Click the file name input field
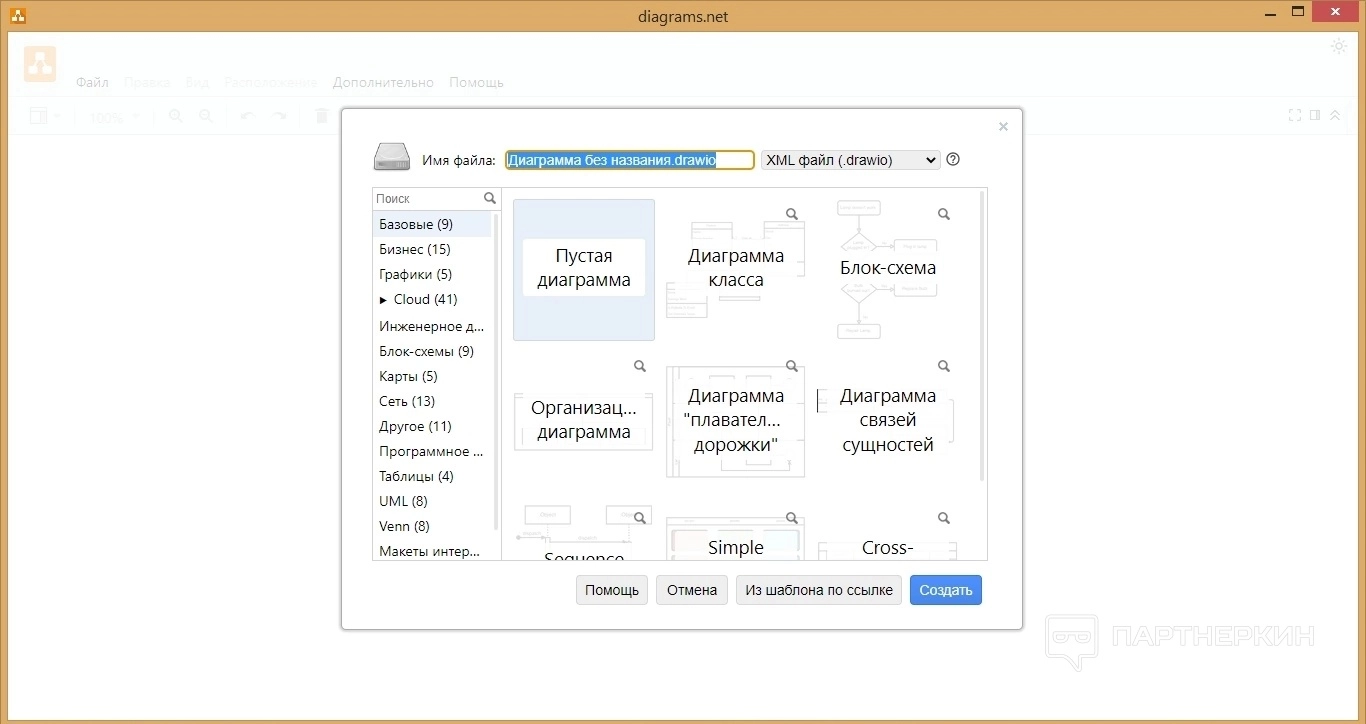 (x=629, y=160)
